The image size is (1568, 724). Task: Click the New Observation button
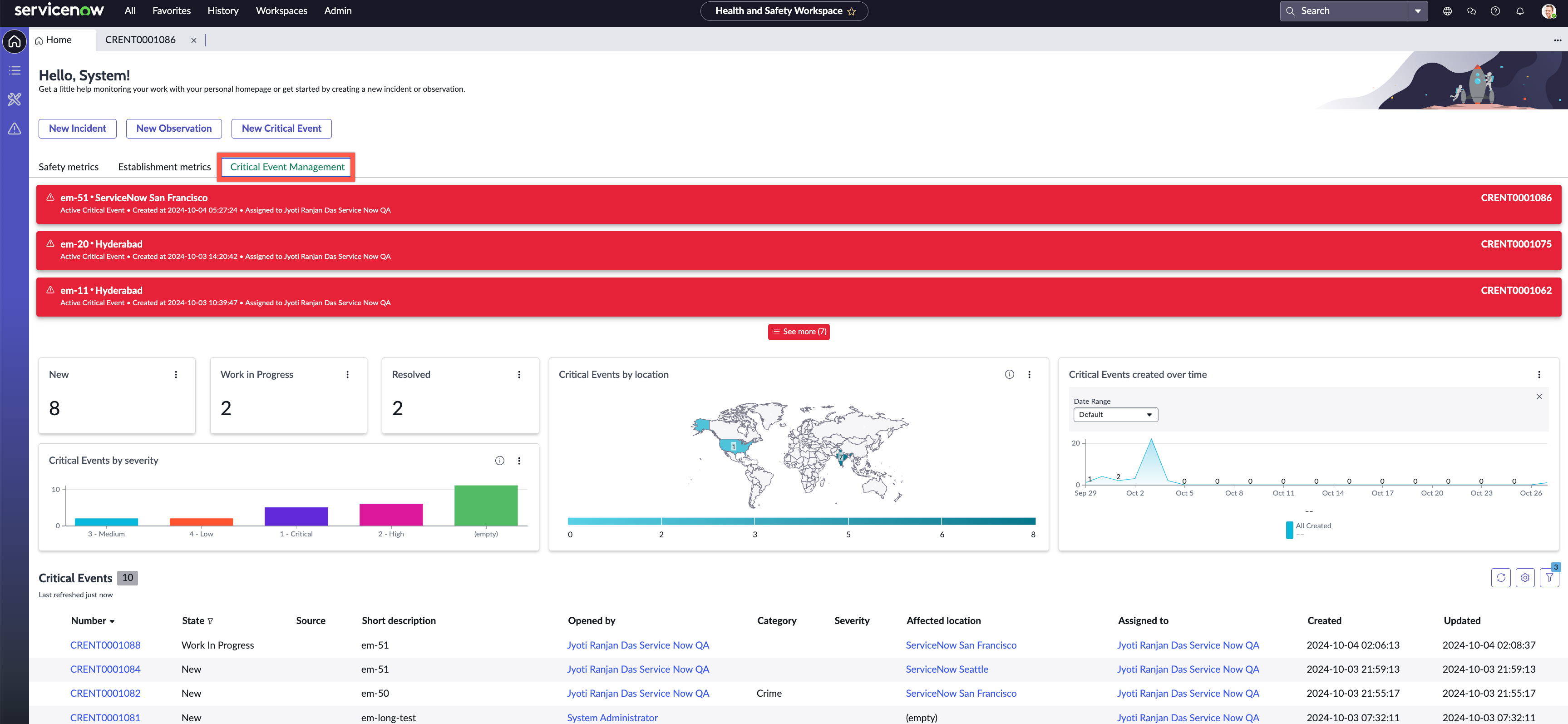(174, 129)
